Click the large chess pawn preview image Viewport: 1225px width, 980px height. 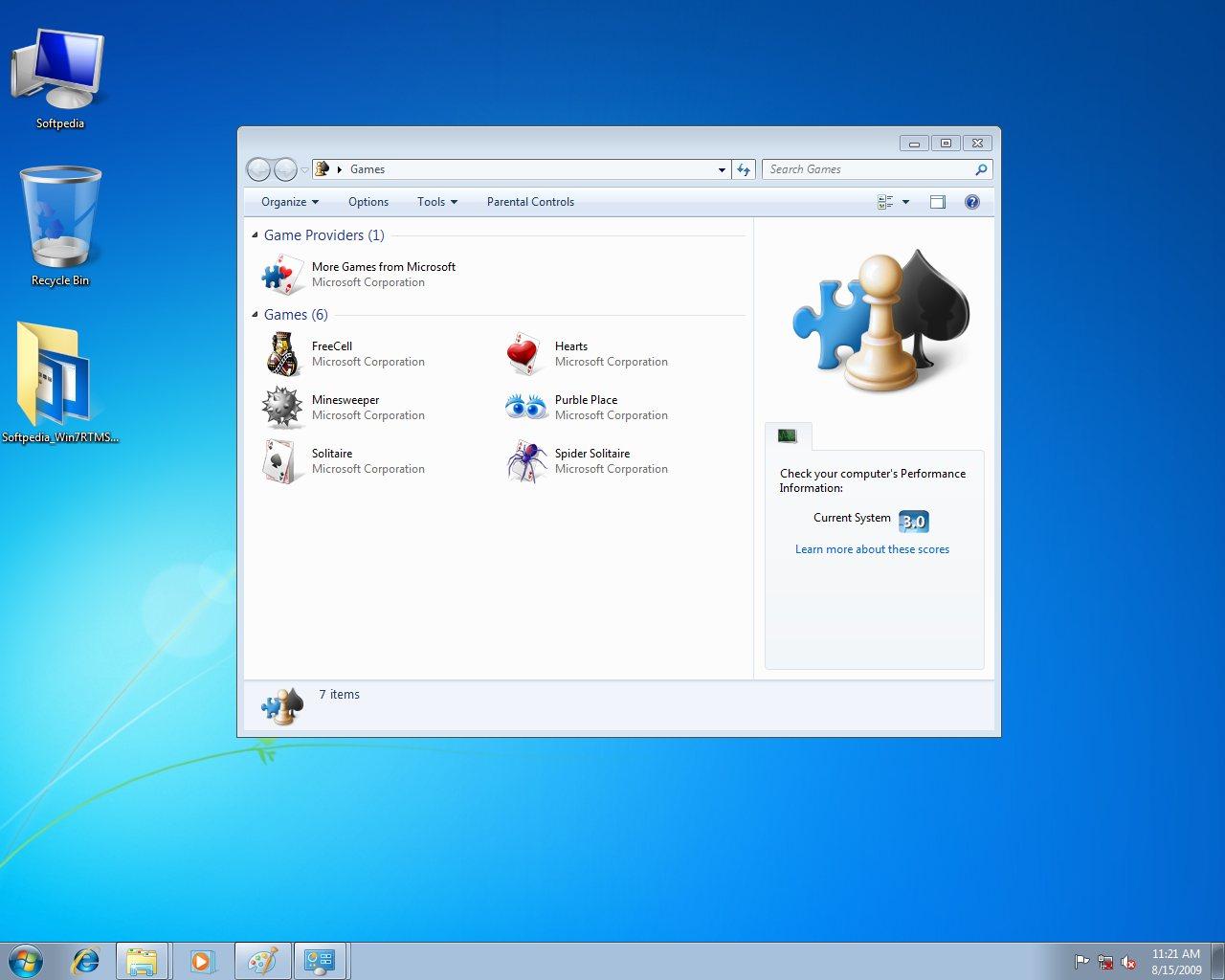pos(880,321)
